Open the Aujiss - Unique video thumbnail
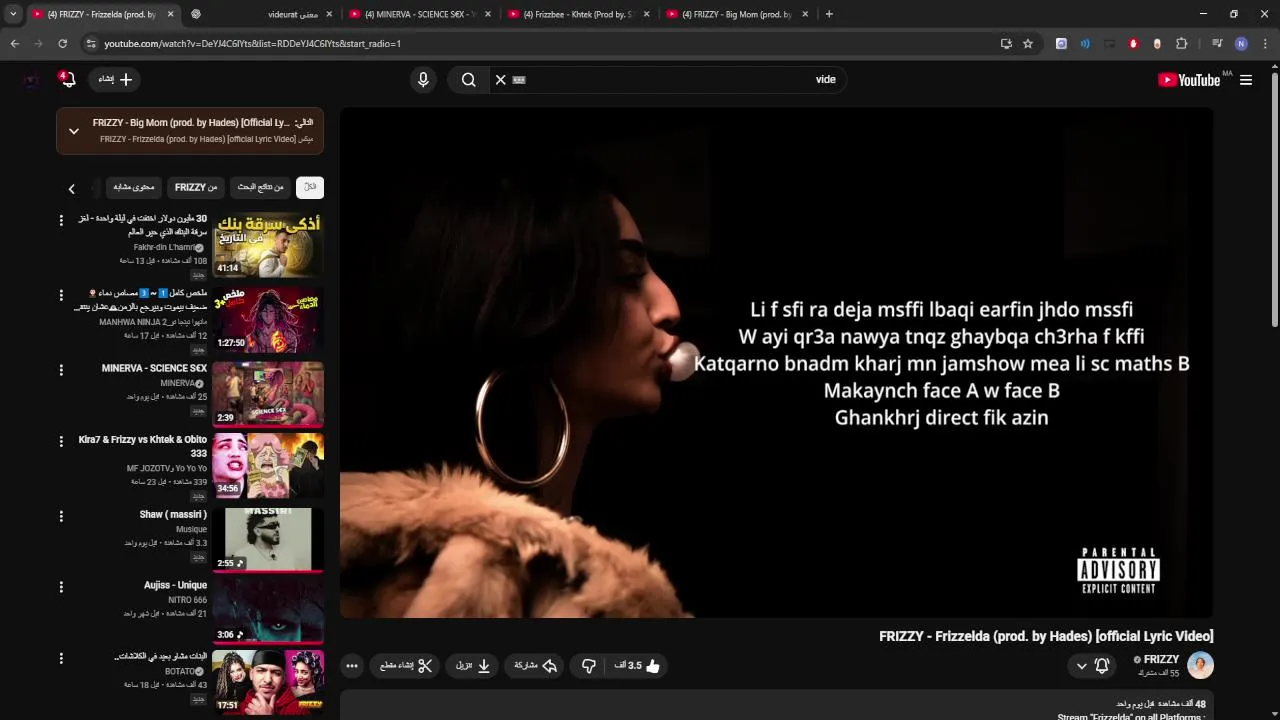 point(268,611)
